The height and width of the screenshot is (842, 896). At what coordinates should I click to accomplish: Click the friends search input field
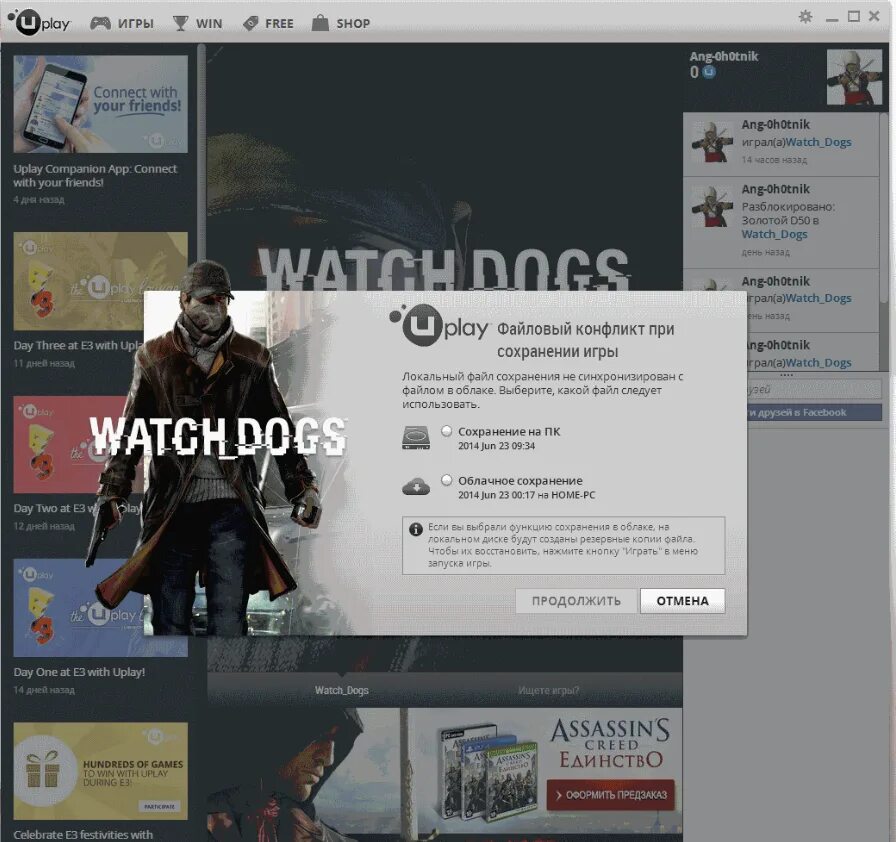[814, 390]
